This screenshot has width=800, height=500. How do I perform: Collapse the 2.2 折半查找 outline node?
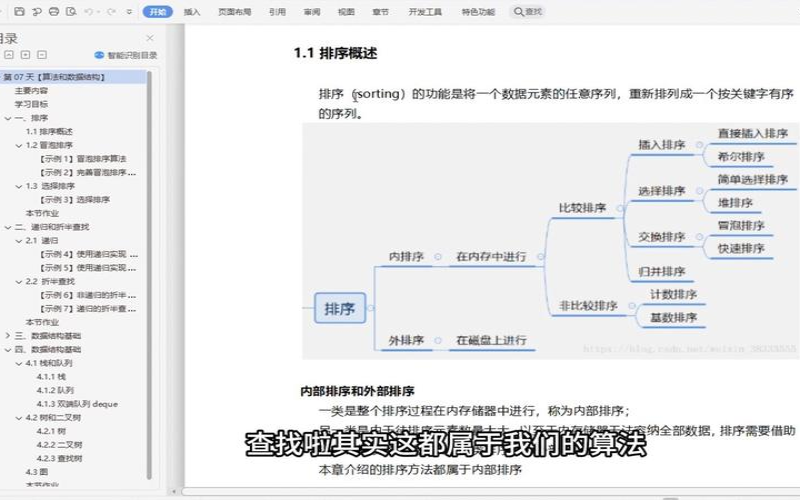[x=19, y=282]
